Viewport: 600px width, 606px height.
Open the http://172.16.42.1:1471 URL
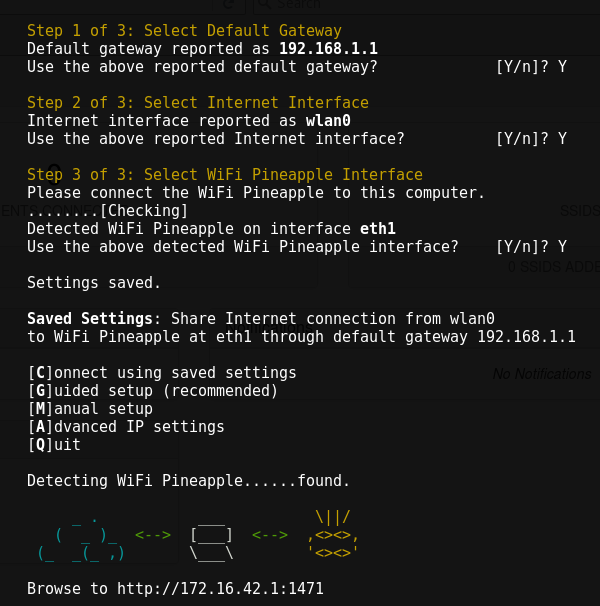coord(220,589)
